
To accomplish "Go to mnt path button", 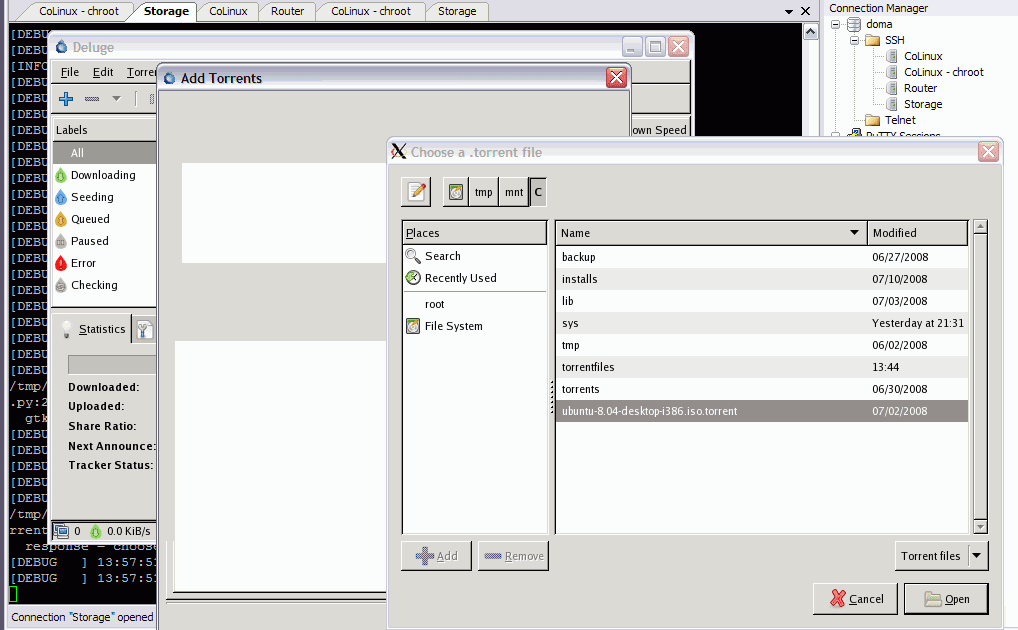I will coord(514,192).
